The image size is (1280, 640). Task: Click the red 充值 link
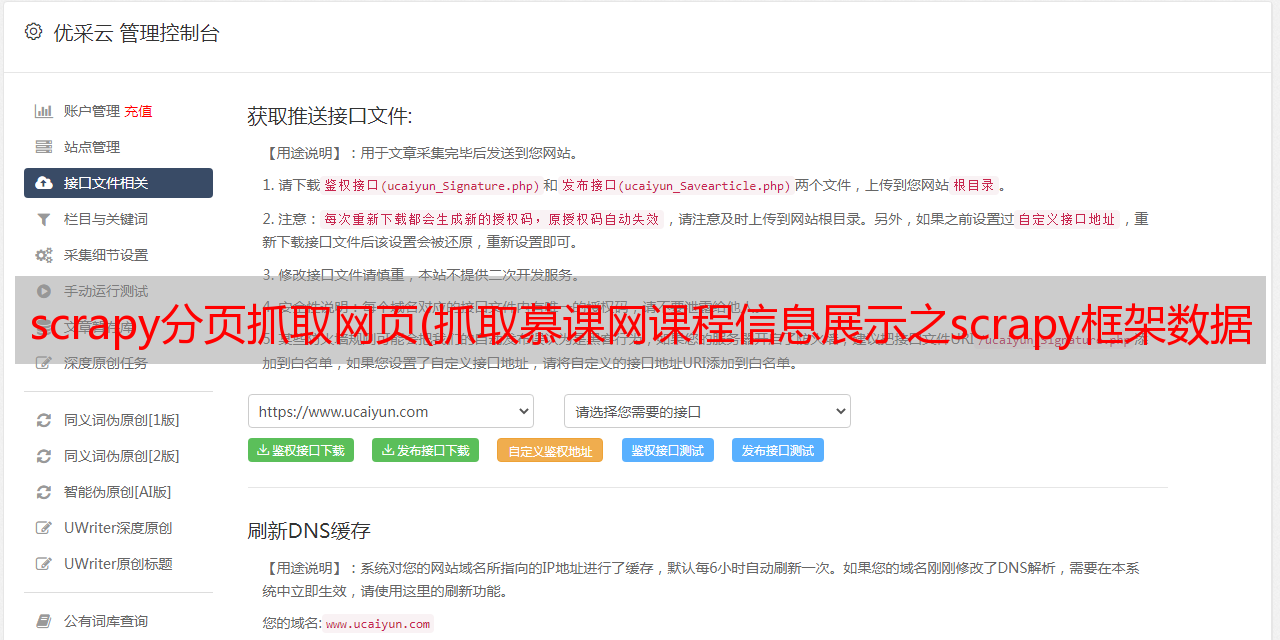pyautogui.click(x=138, y=111)
